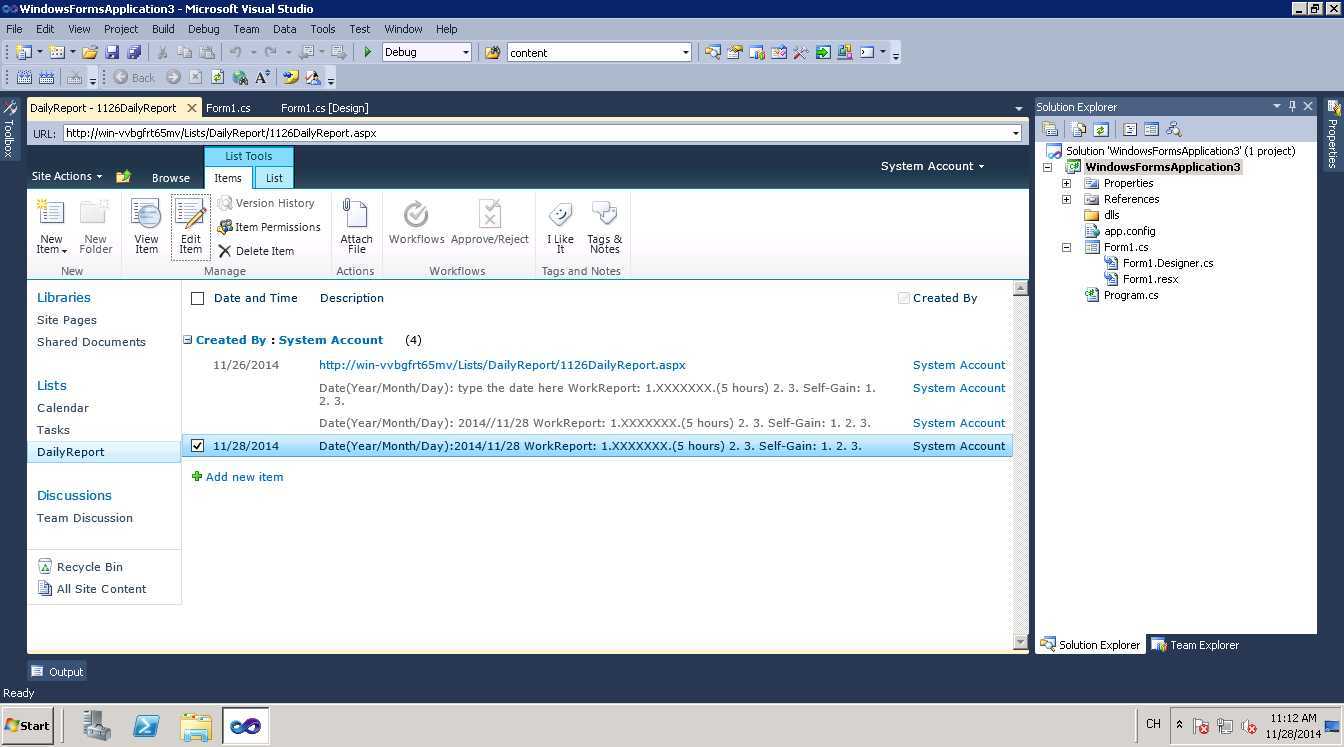Click Add new item link
The width and height of the screenshot is (1344, 747).
(244, 477)
